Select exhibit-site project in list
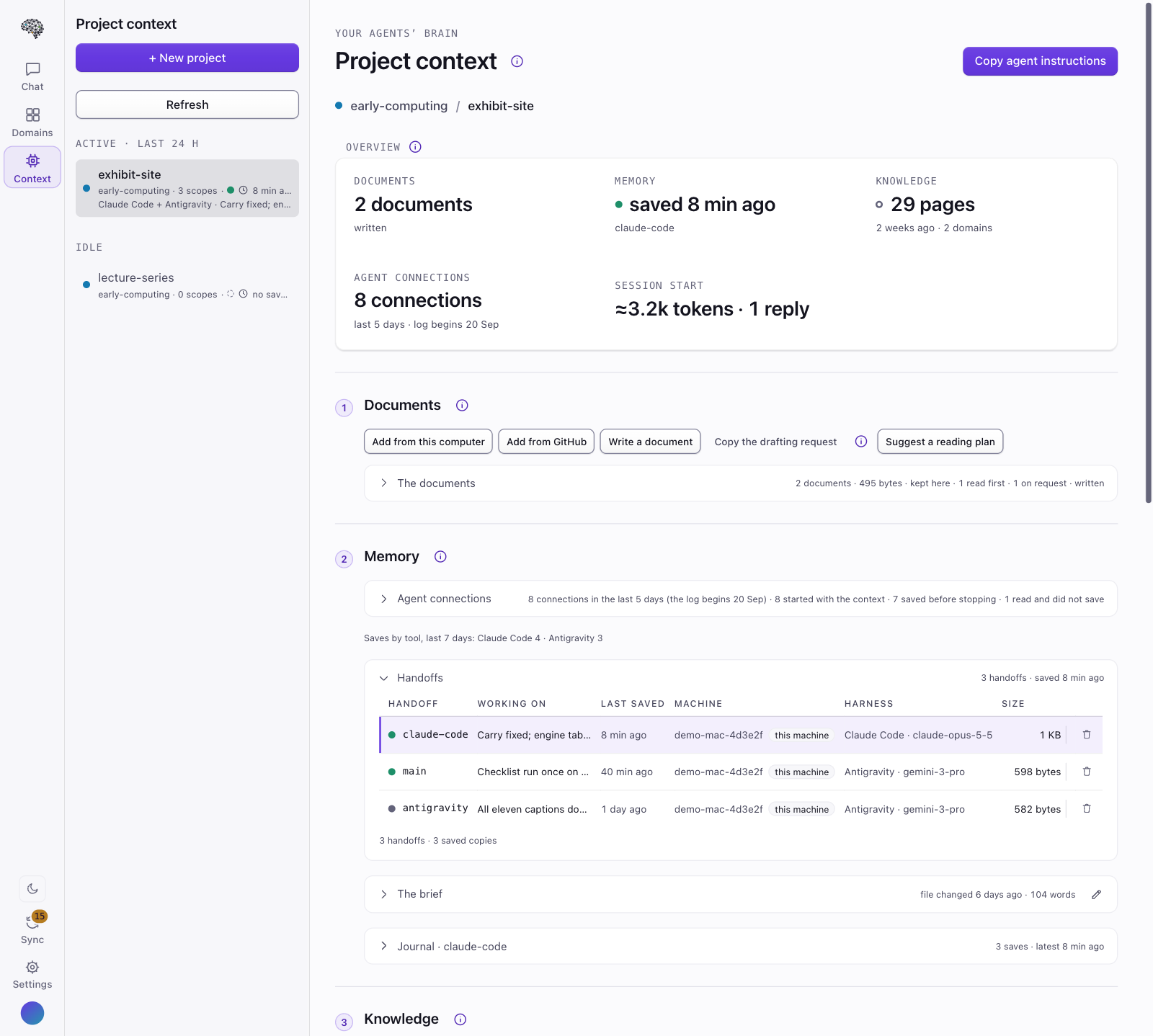This screenshot has height=1036, width=1153. (x=187, y=188)
